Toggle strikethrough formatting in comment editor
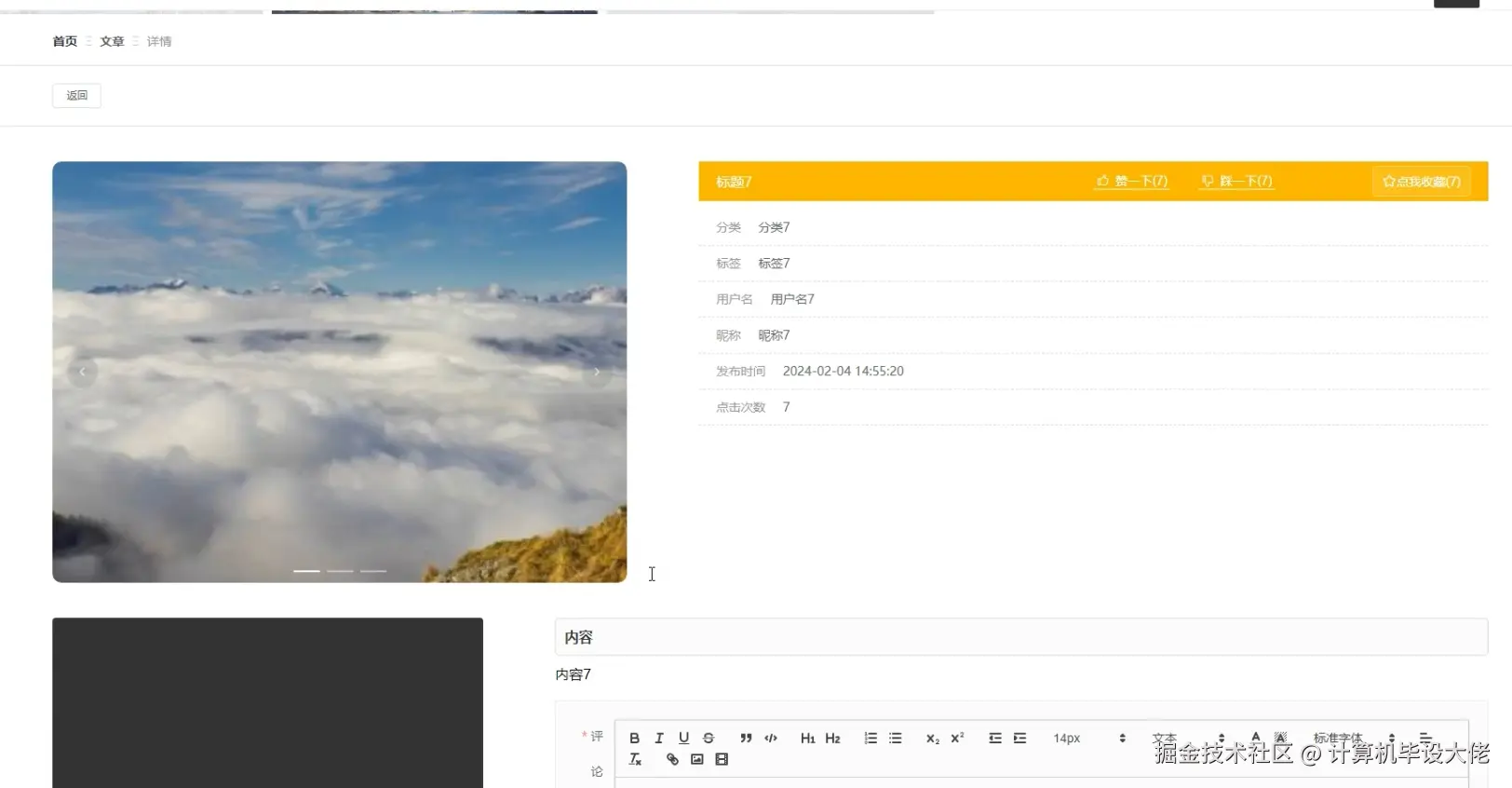The height and width of the screenshot is (788, 1512). click(709, 738)
